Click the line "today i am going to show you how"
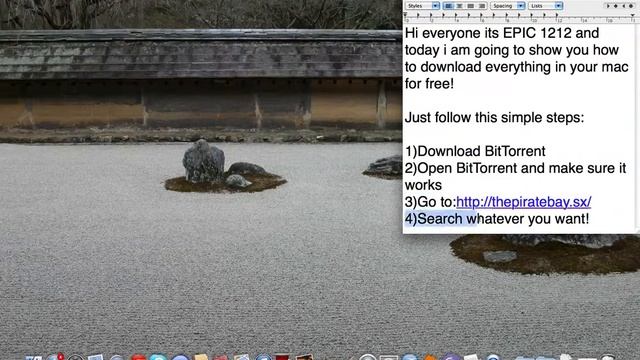 (512, 50)
